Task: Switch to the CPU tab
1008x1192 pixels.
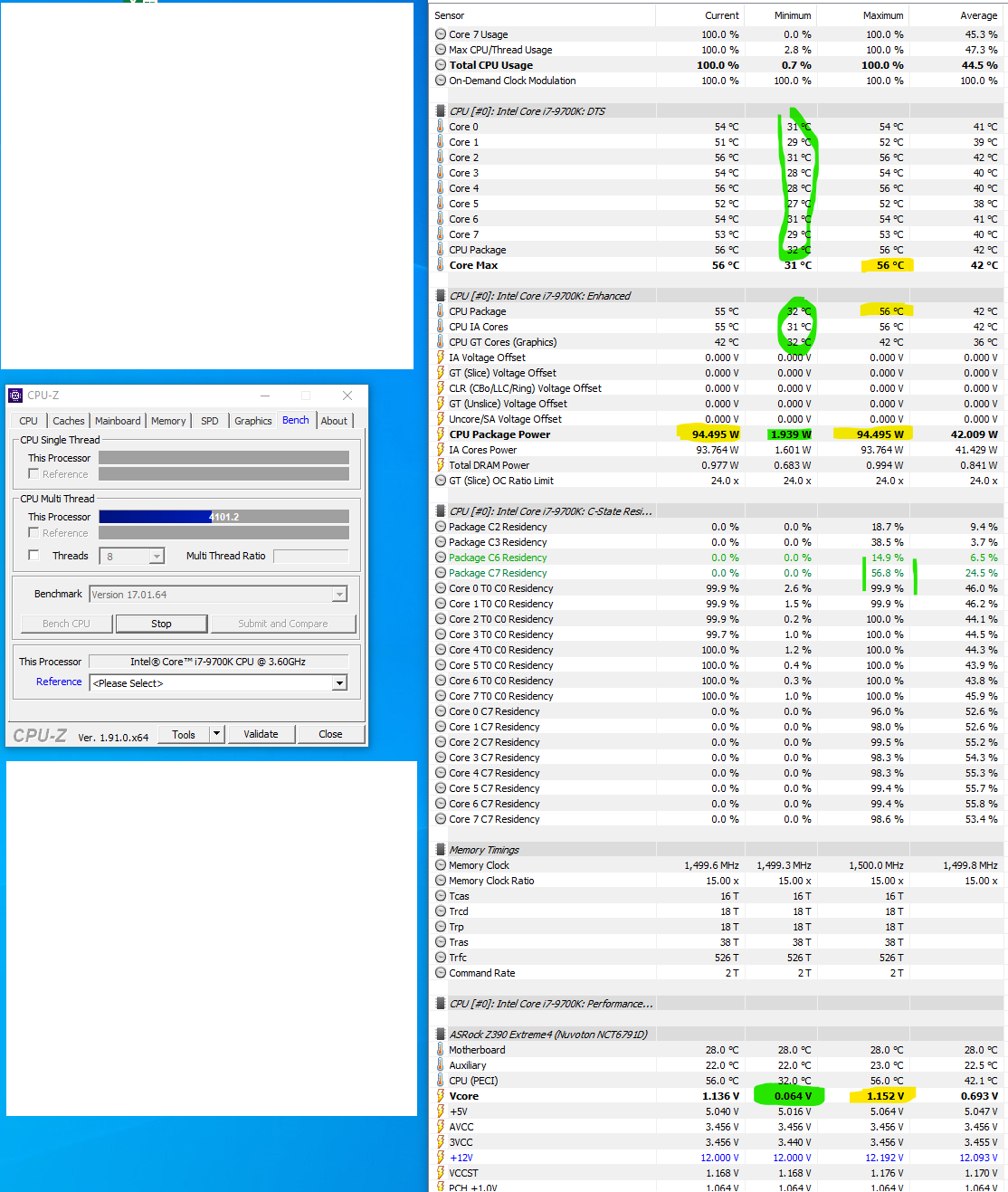Action: [29, 421]
